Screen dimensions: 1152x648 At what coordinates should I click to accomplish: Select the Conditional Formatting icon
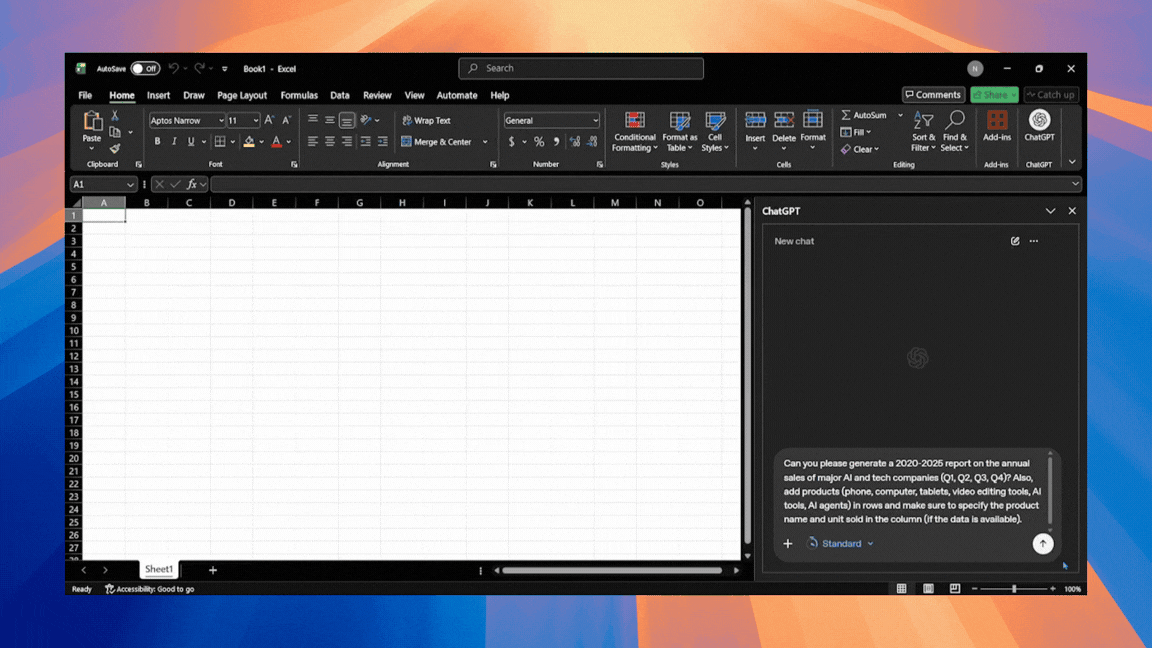[x=634, y=131]
